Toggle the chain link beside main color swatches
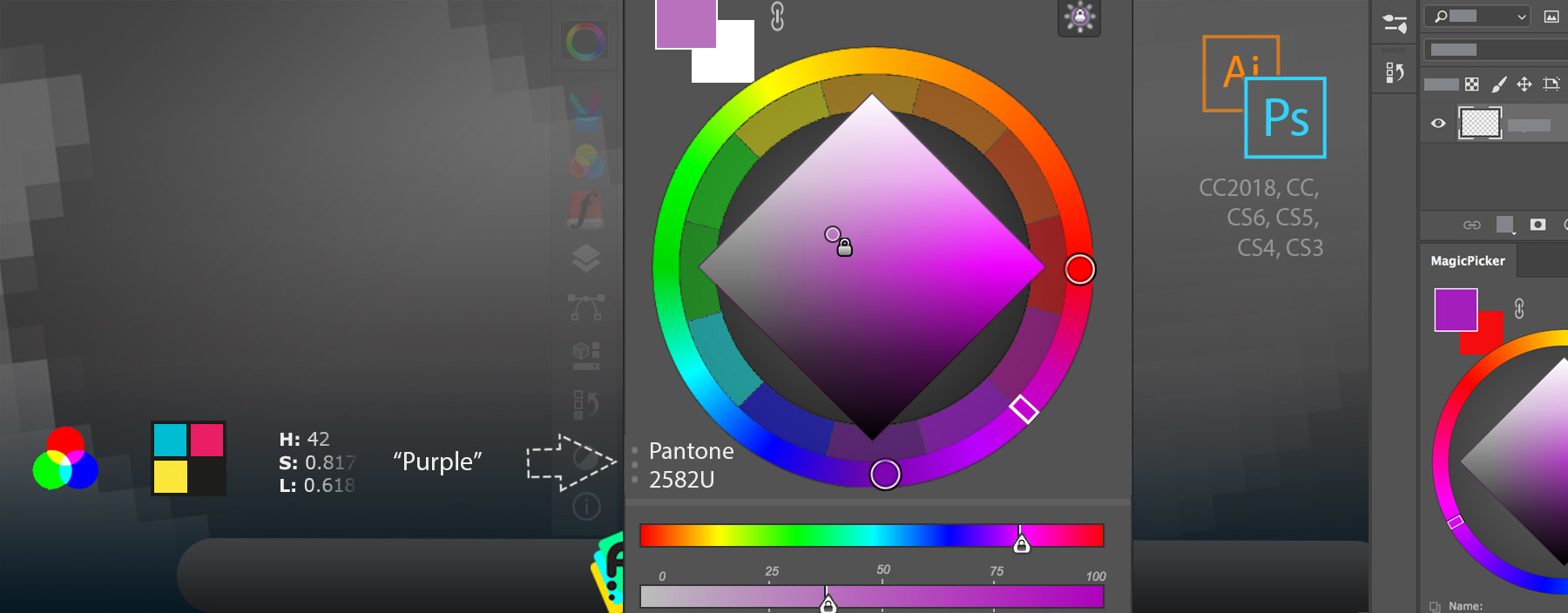 click(777, 16)
